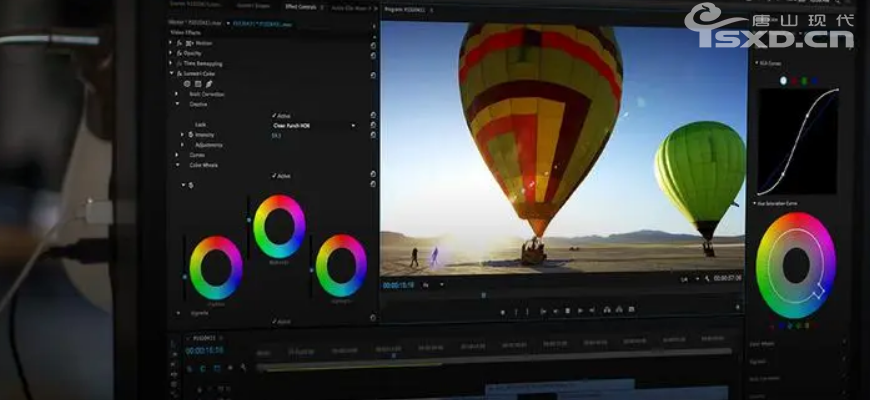Image resolution: width=870 pixels, height=400 pixels.
Task: Expand the Vignette group
Action: pyautogui.click(x=178, y=313)
